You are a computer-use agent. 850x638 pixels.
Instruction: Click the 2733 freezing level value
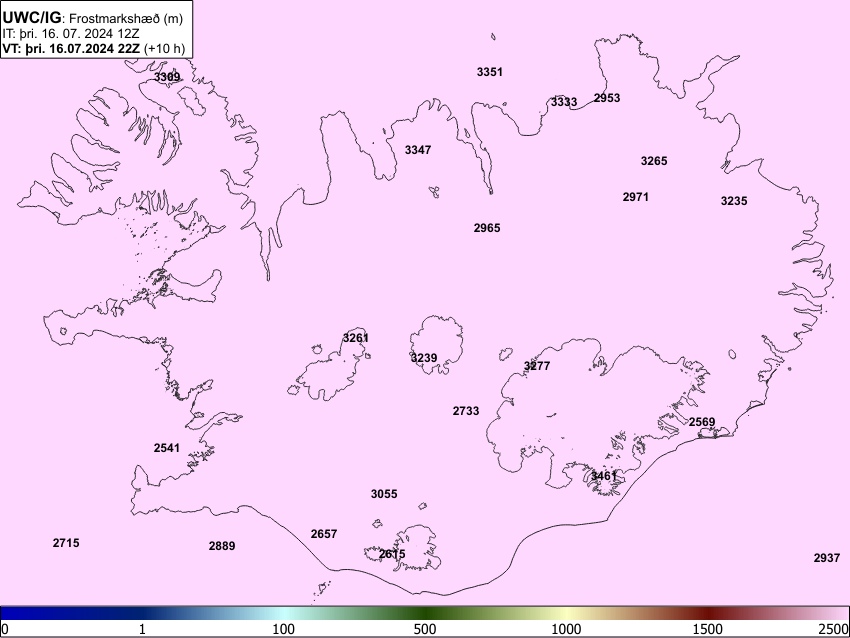pos(466,411)
